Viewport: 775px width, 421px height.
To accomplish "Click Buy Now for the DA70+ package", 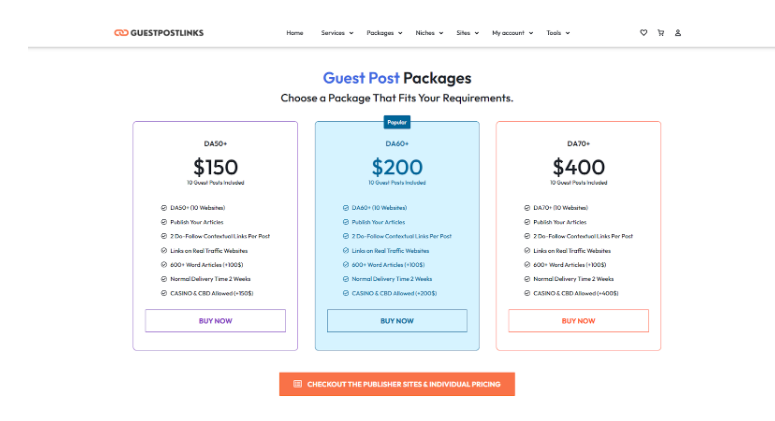I will (x=578, y=321).
